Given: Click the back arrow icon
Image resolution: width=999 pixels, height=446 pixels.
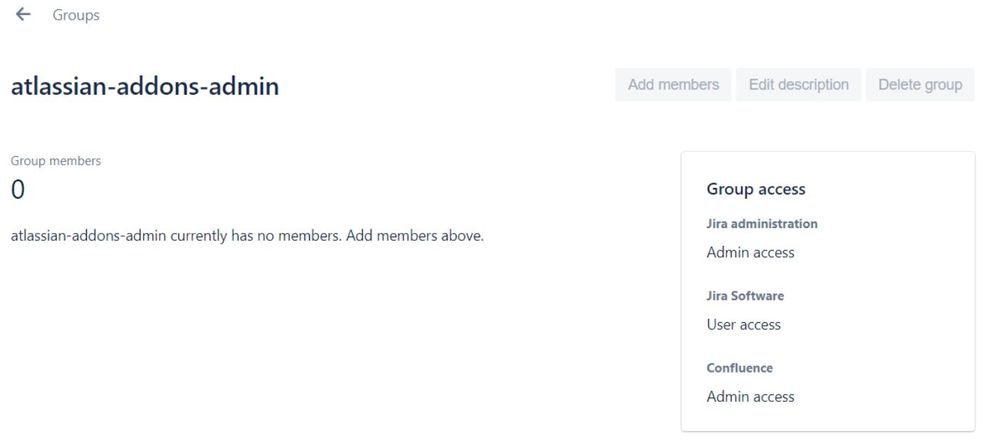Looking at the screenshot, I should tap(23, 15).
